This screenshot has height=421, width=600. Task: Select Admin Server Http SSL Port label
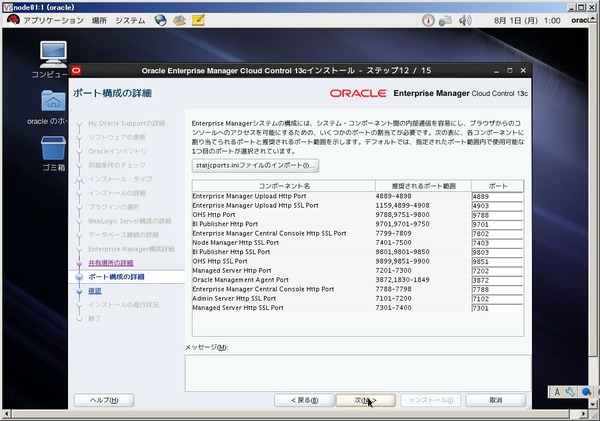pyautogui.click(x=234, y=299)
